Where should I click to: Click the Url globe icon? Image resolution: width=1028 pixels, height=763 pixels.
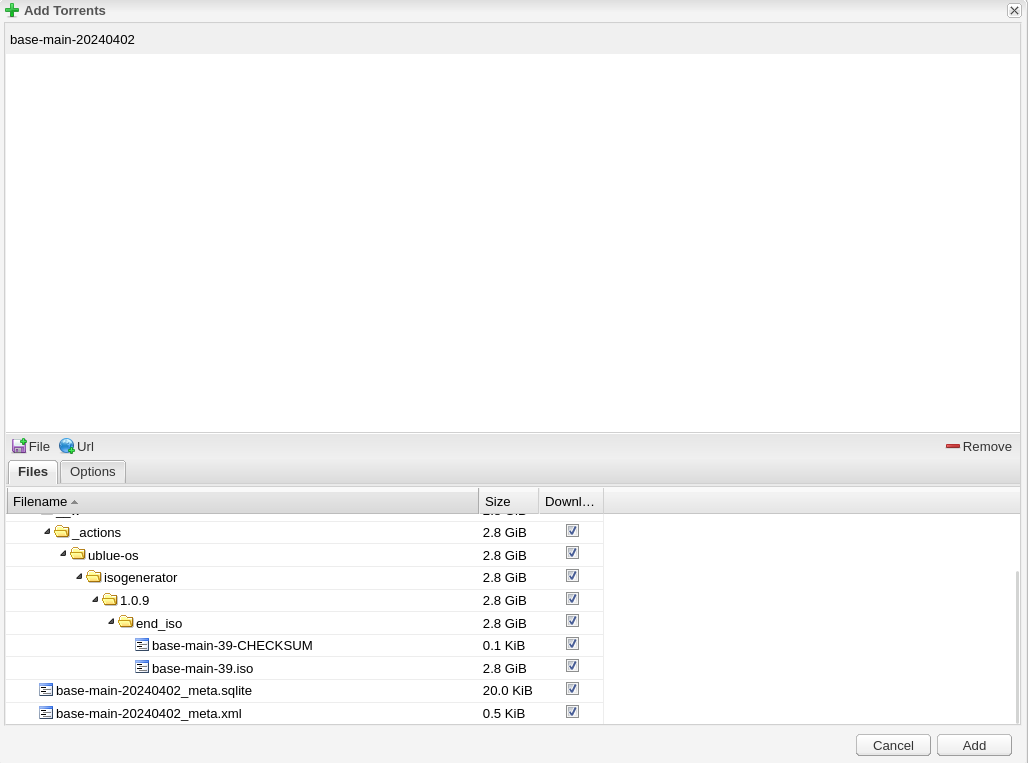coord(66,446)
